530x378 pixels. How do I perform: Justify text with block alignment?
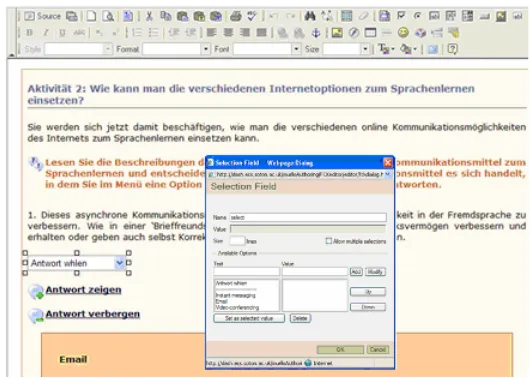coord(261,33)
